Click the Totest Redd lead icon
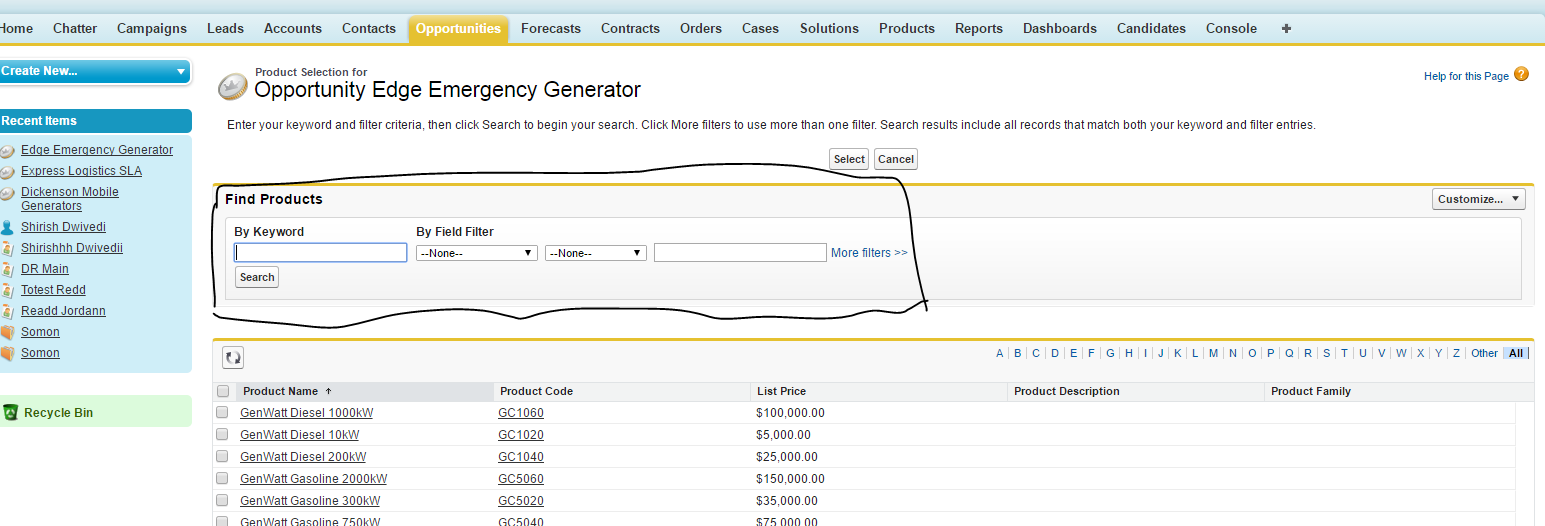This screenshot has width=1545, height=526. 8,290
